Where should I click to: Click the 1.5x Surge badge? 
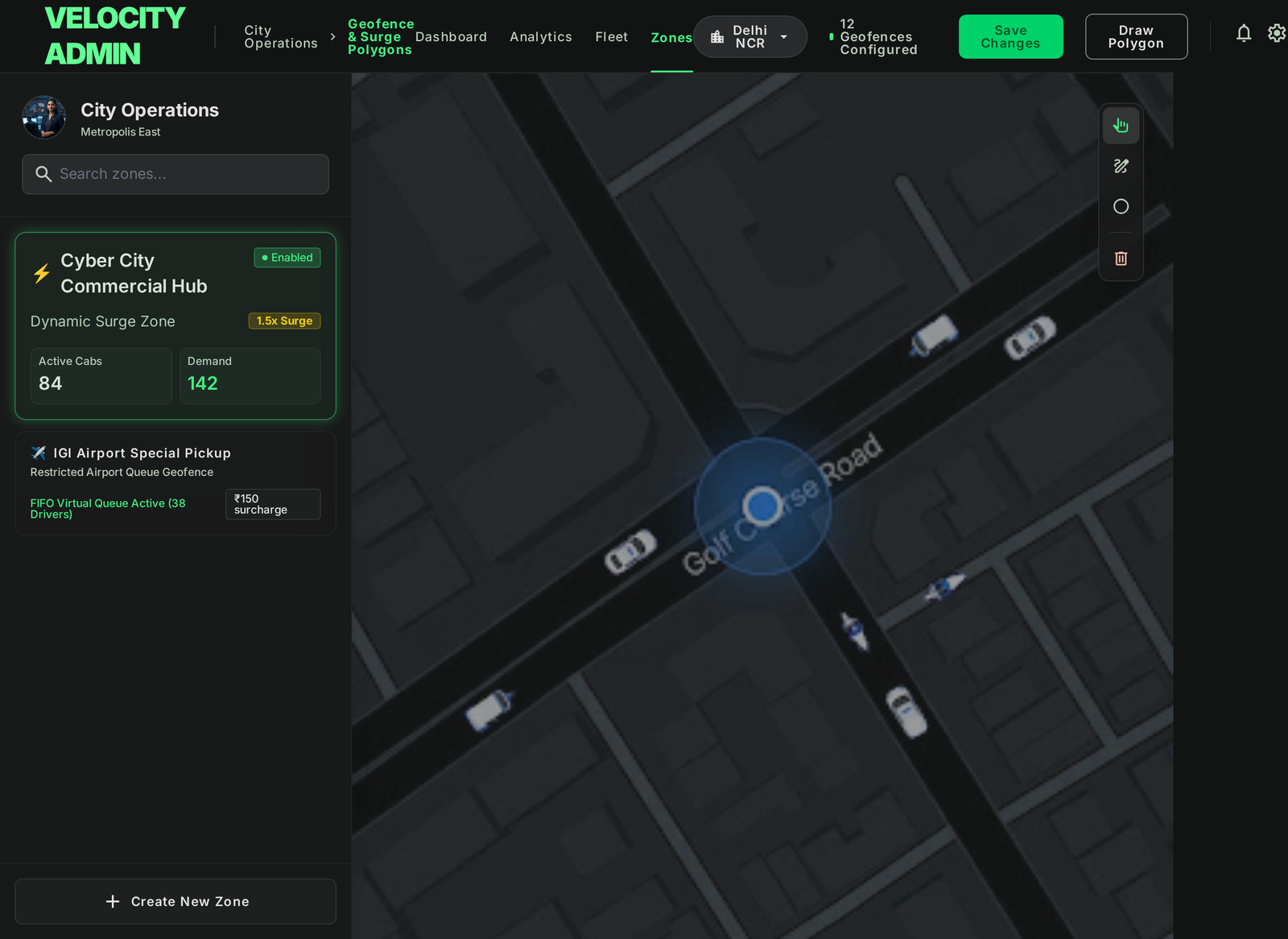(284, 321)
